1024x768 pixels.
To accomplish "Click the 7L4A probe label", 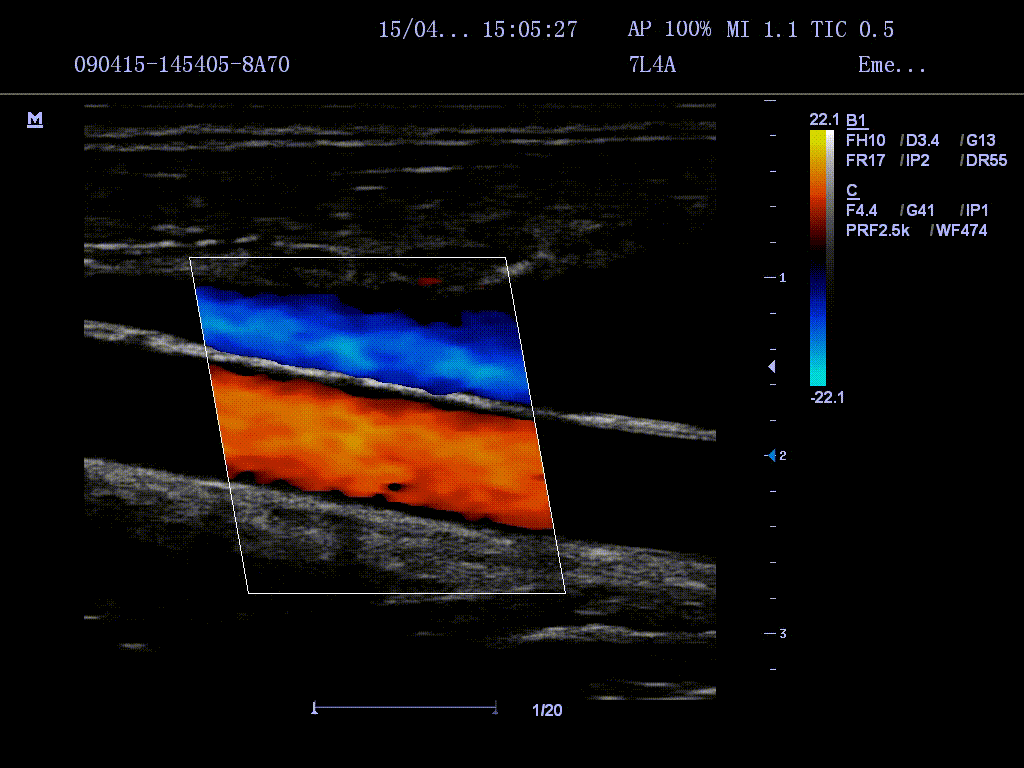I will pos(652,65).
